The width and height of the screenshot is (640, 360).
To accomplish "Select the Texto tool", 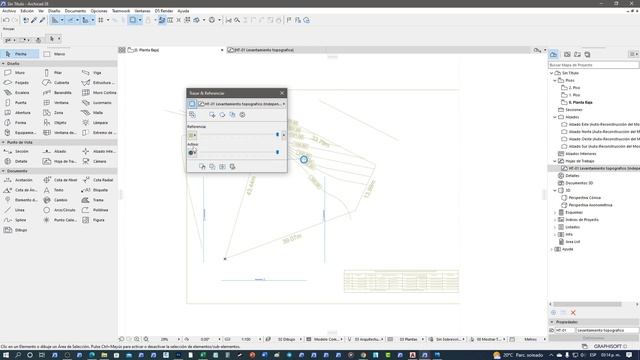I will click(x=59, y=190).
